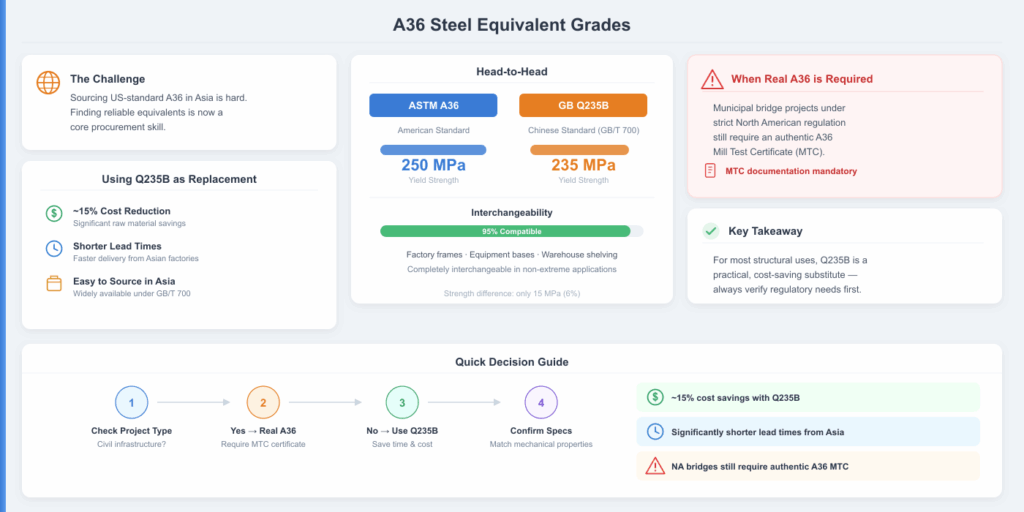Click the clock icon beside Shorter Lead Times

tap(54, 248)
